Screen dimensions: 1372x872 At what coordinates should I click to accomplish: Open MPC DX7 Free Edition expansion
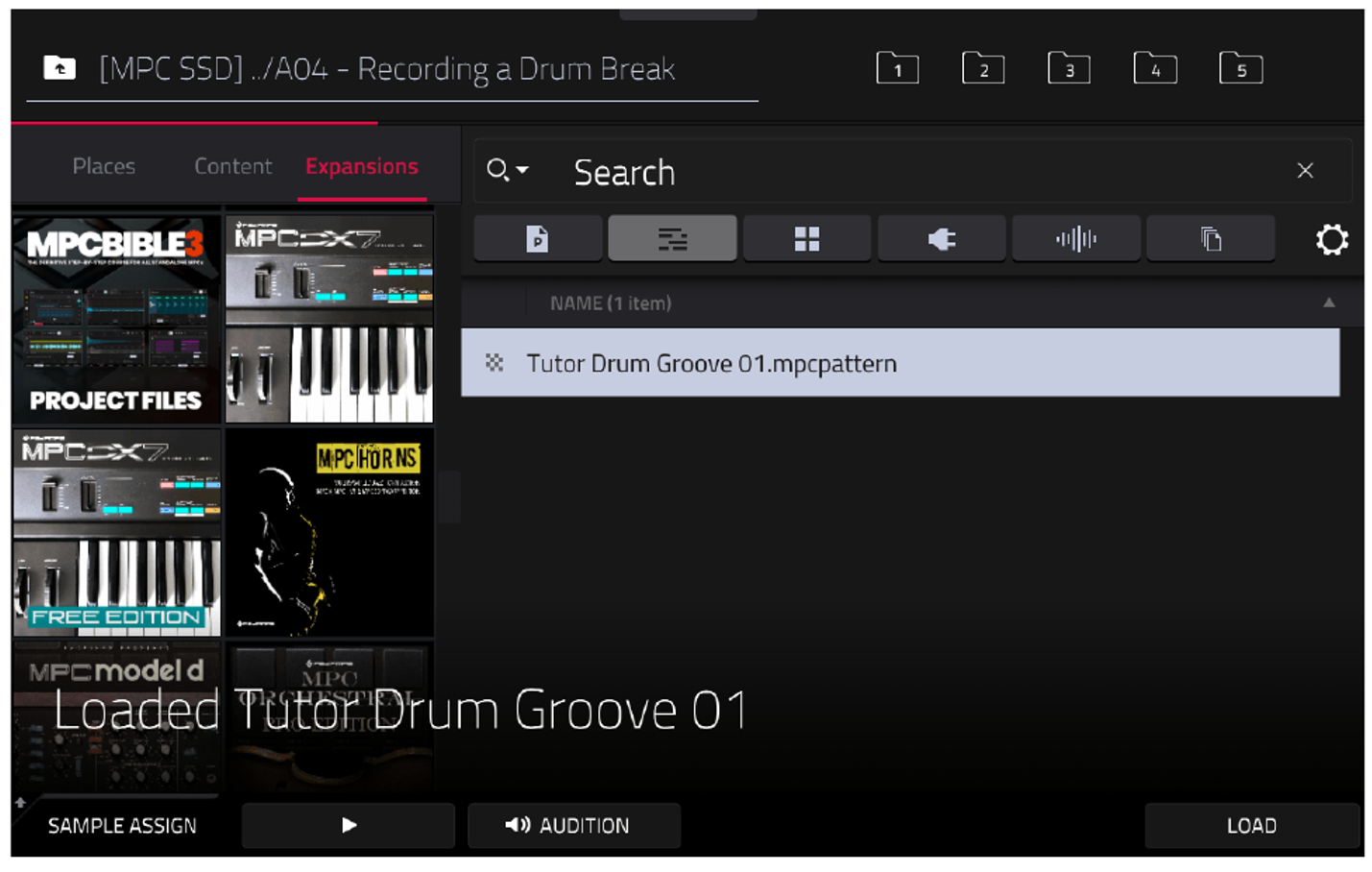117,532
